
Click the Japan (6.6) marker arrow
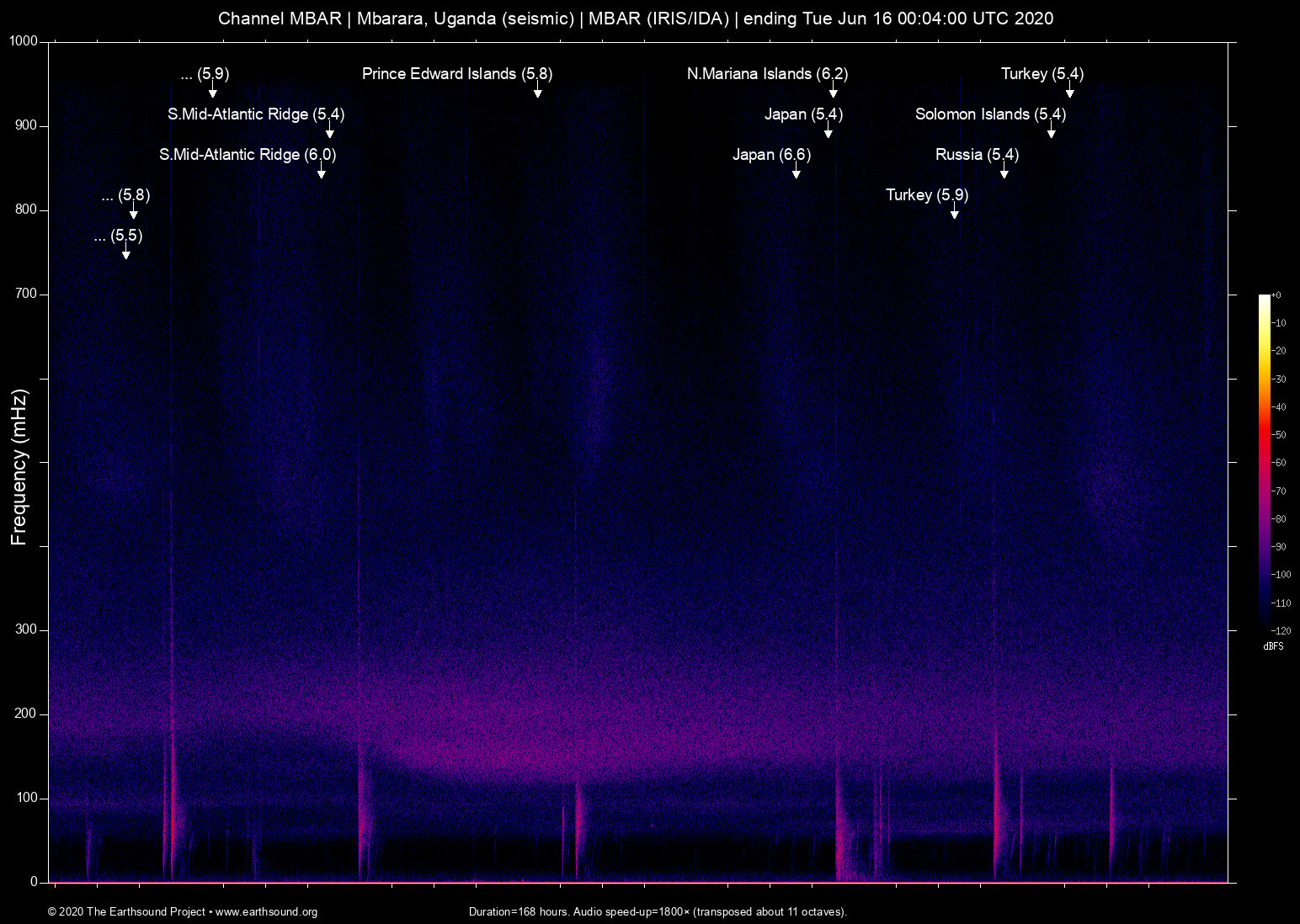(797, 173)
